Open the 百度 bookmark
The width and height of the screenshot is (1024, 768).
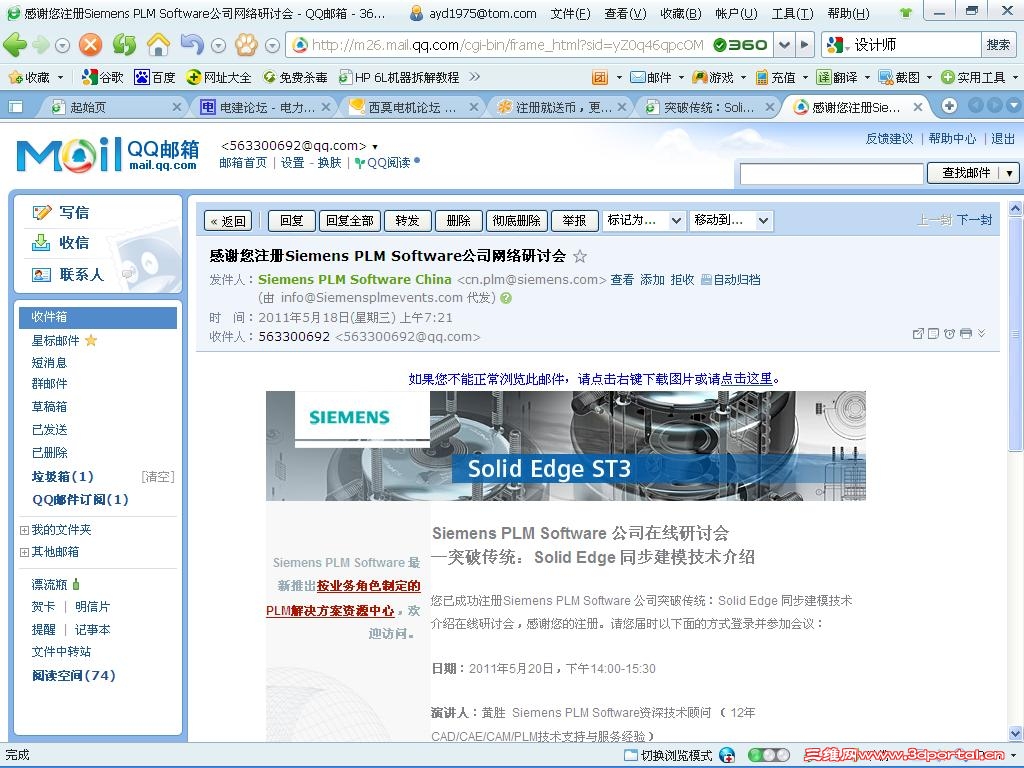click(155, 77)
